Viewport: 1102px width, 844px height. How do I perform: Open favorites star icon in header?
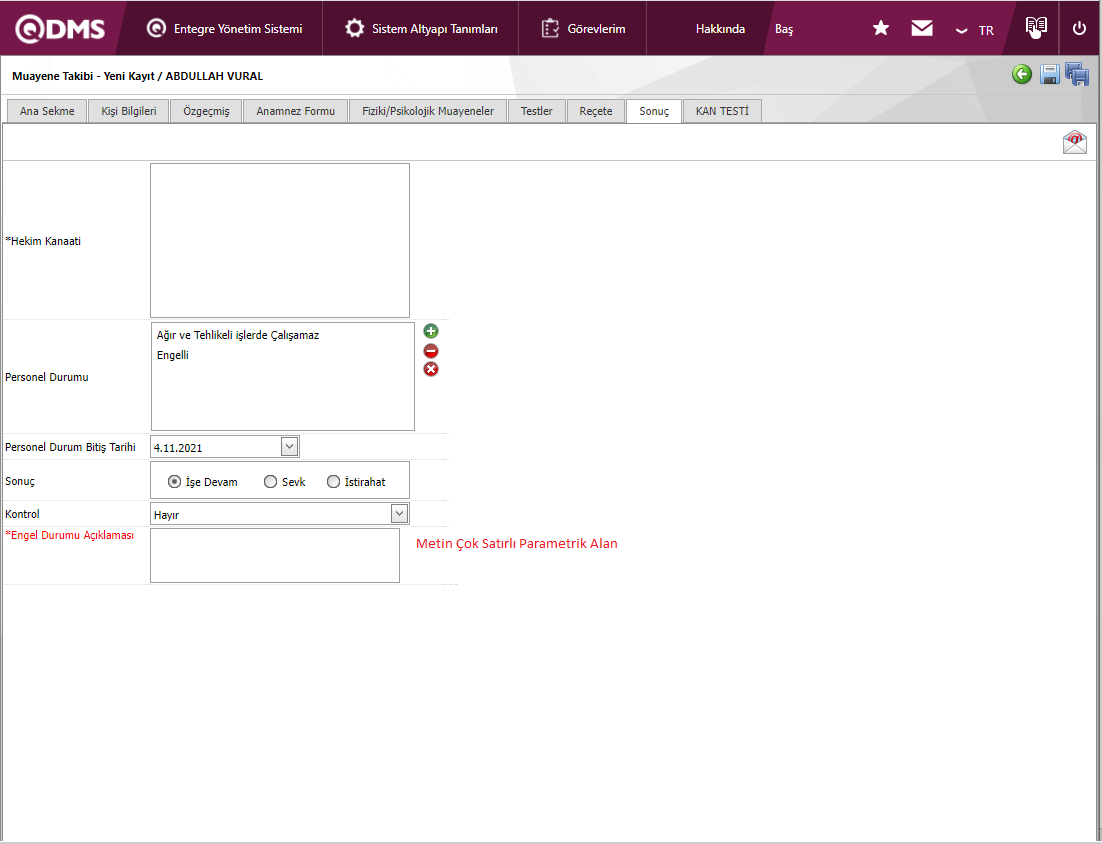pyautogui.click(x=881, y=28)
